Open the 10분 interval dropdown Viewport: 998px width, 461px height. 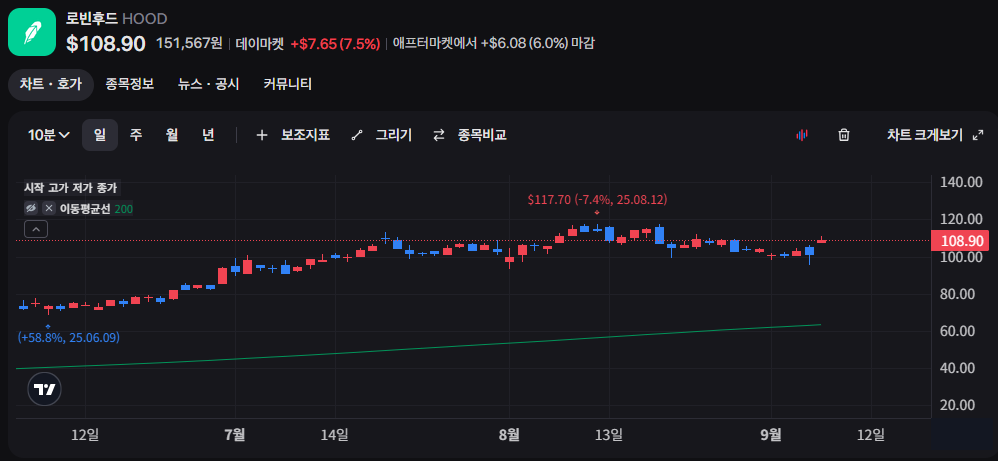[x=49, y=135]
